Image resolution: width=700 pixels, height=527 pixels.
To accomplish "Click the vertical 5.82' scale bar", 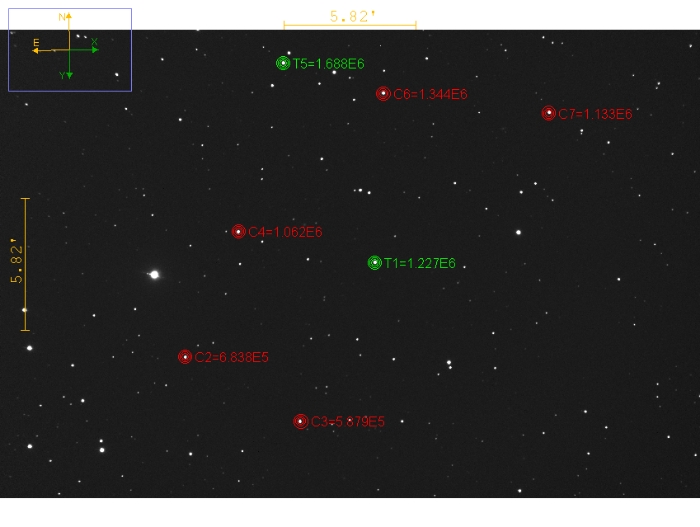I will 25,264.
